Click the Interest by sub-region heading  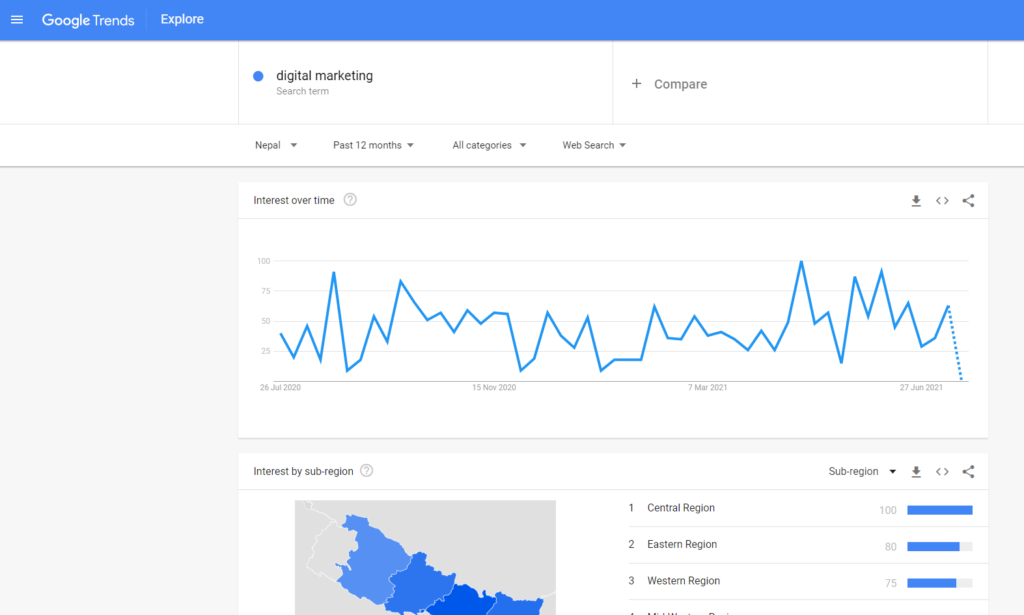[x=303, y=471]
